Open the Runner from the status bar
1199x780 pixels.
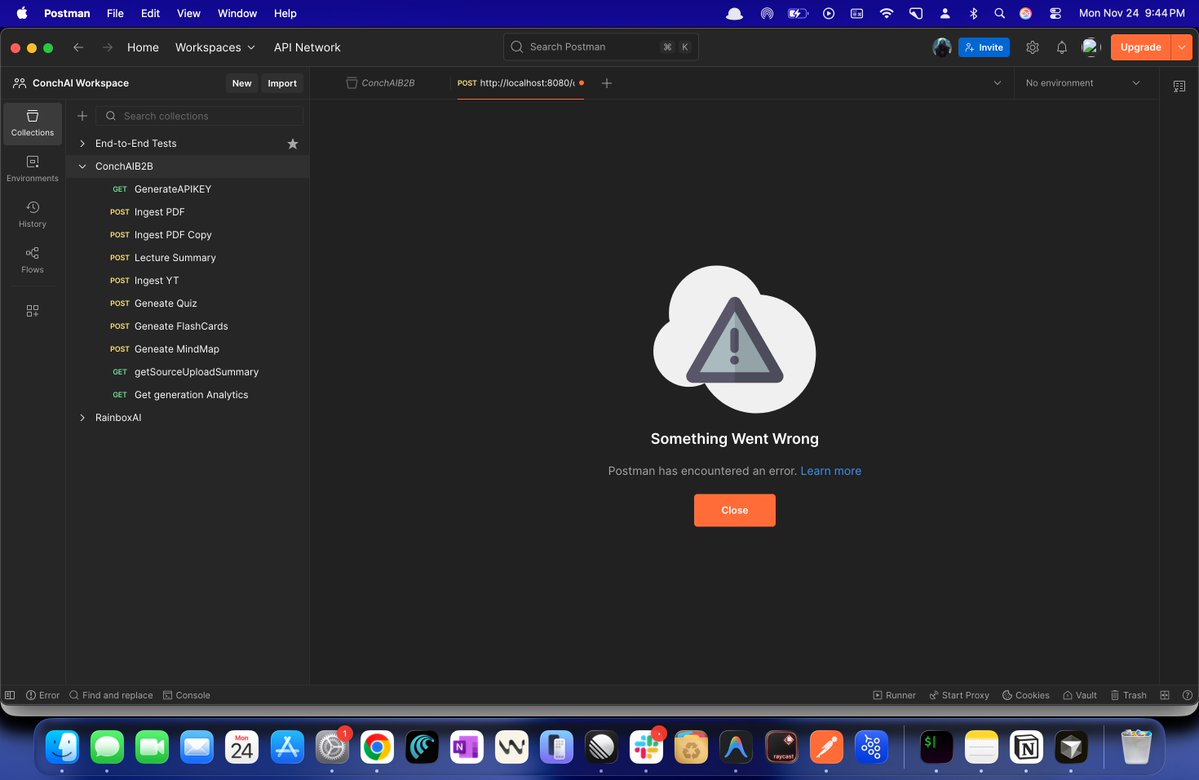[x=893, y=695]
